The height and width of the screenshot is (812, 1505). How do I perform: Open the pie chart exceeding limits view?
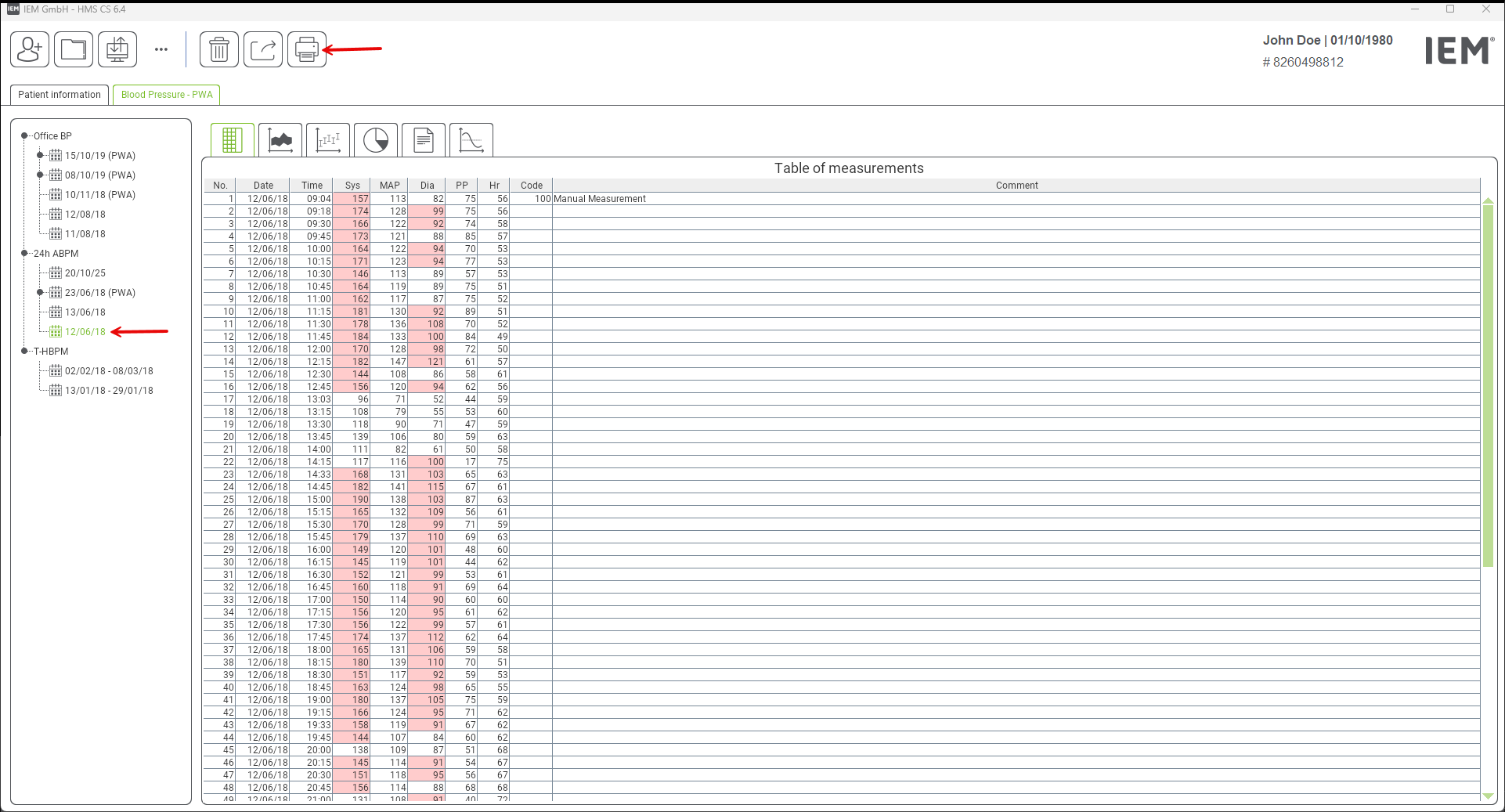pyautogui.click(x=376, y=140)
